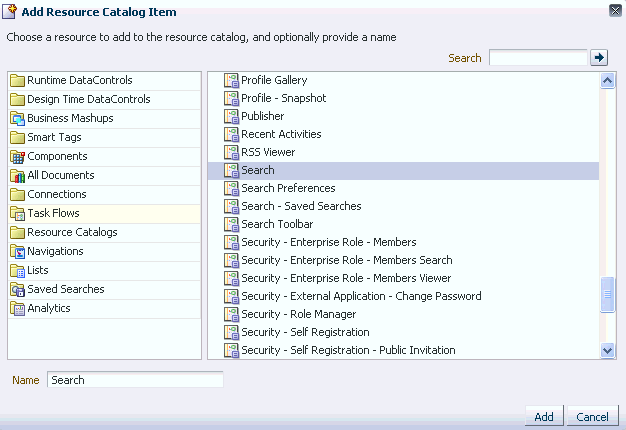The height and width of the screenshot is (430, 626).
Task: Choose the Recent Activities resource
Action: coord(403,134)
